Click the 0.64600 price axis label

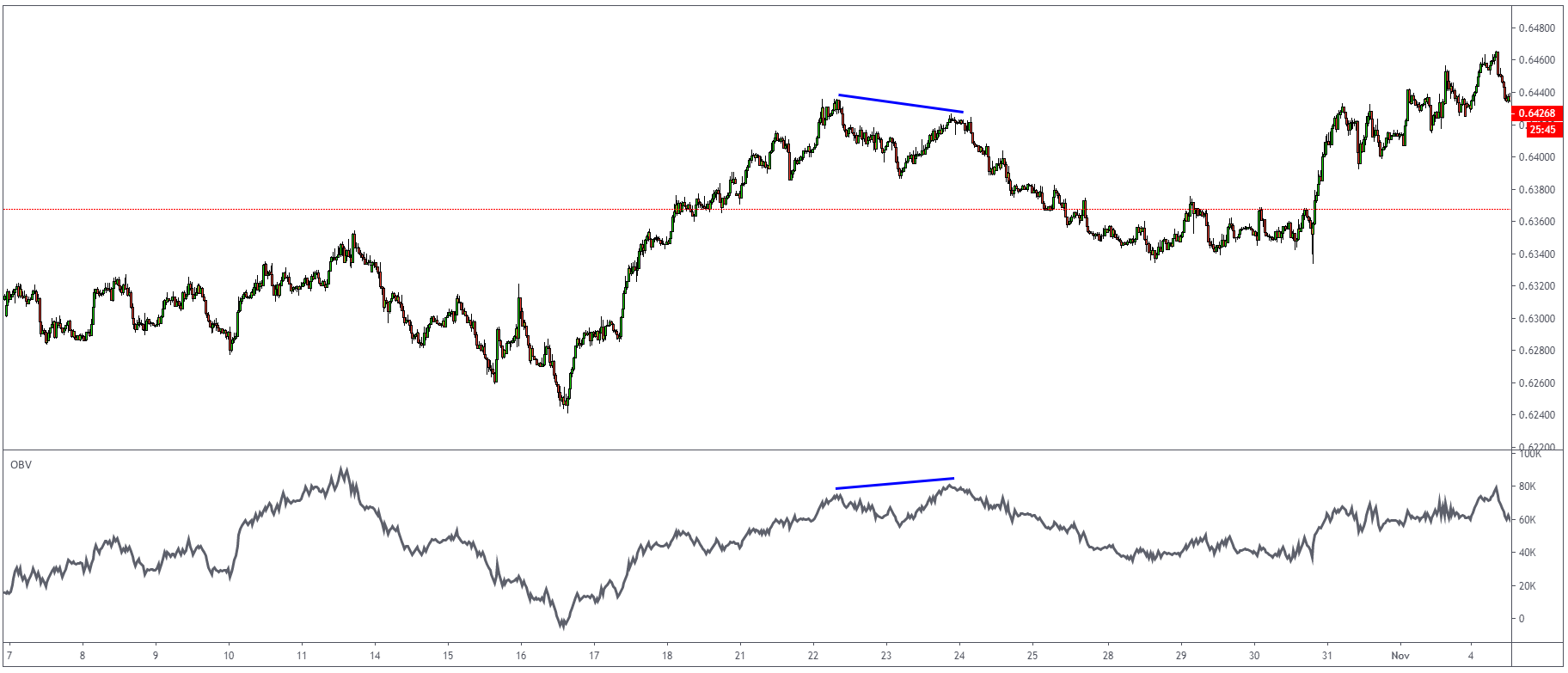click(x=1535, y=60)
